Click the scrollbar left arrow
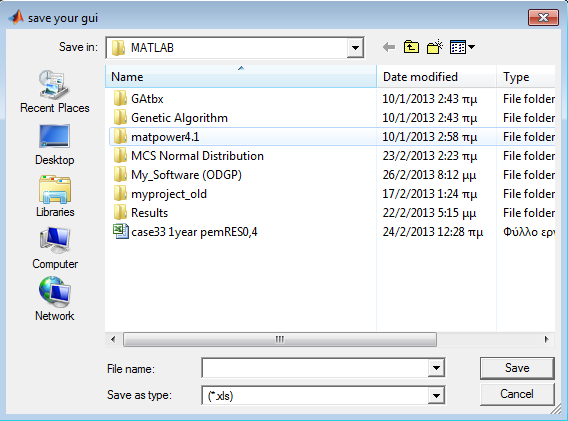The width and height of the screenshot is (568, 421). (113, 339)
